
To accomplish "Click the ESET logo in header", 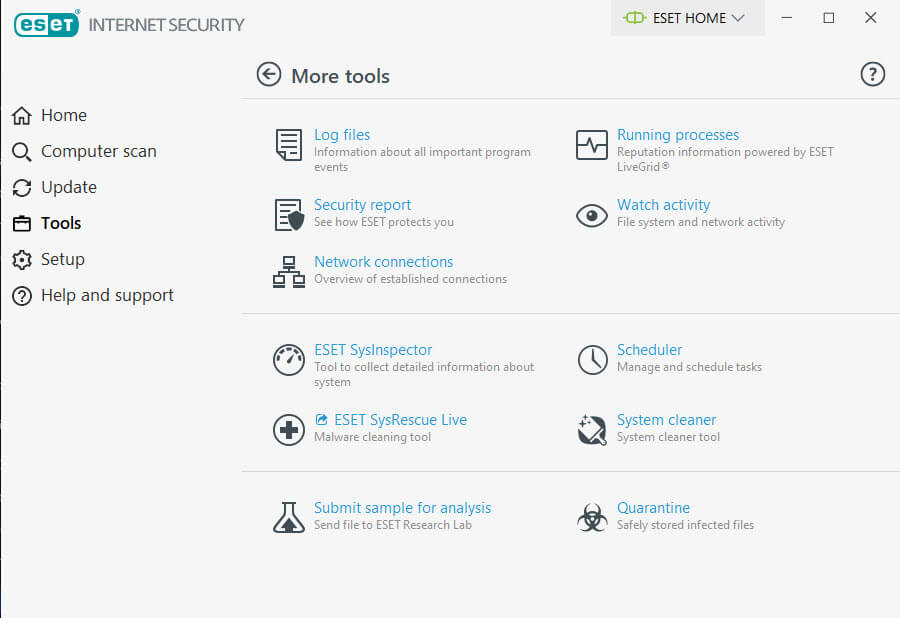I will 46,24.
